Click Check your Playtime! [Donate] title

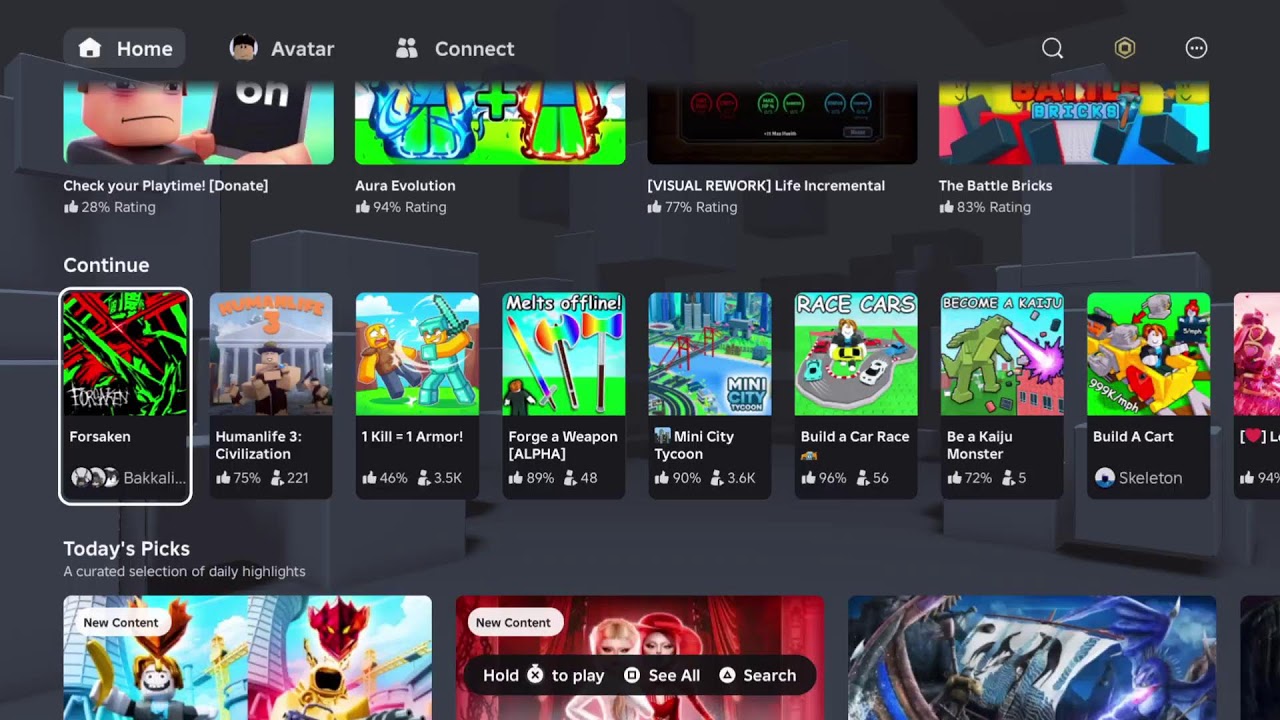(x=166, y=186)
